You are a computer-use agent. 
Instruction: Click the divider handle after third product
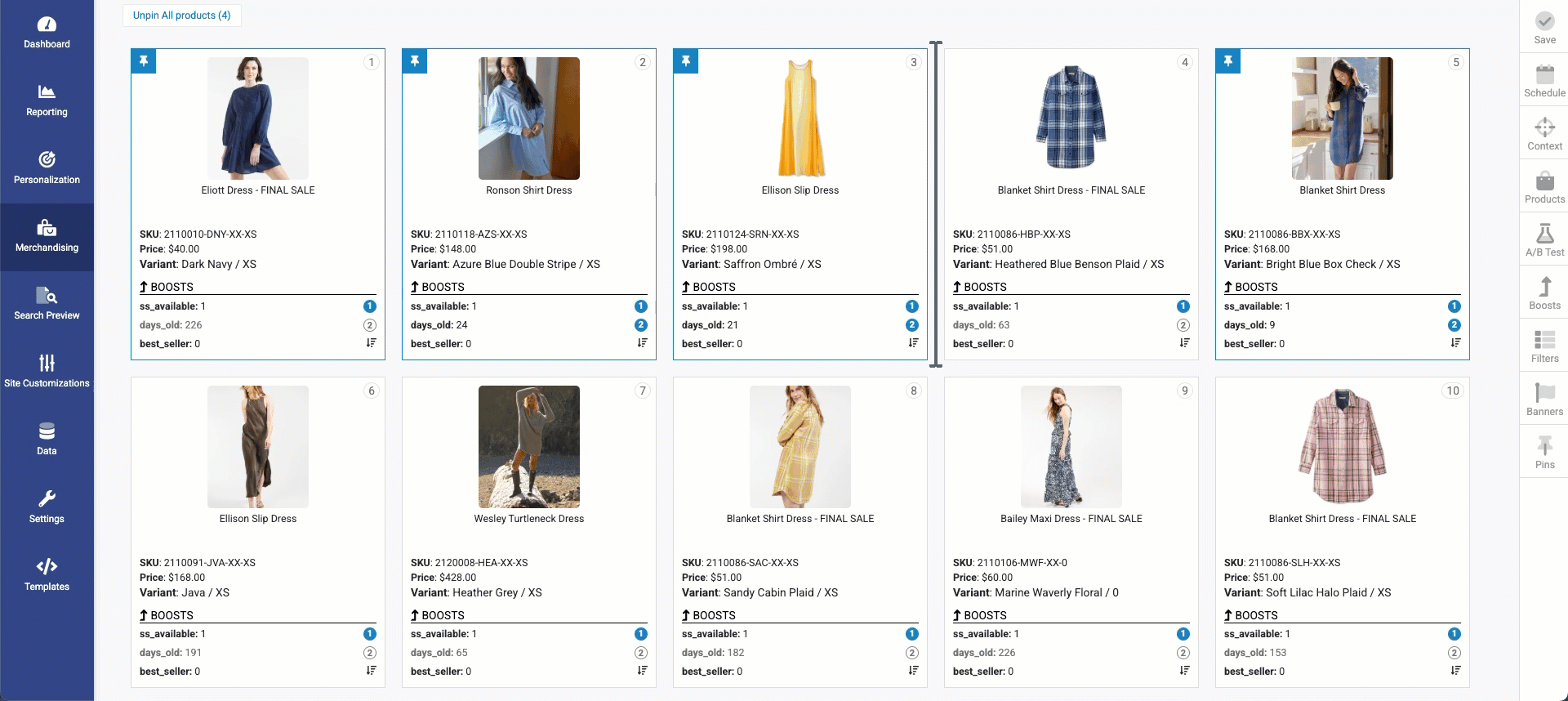click(936, 204)
